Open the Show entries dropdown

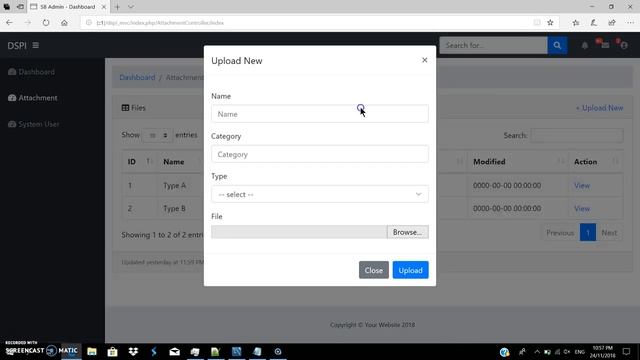pos(157,135)
